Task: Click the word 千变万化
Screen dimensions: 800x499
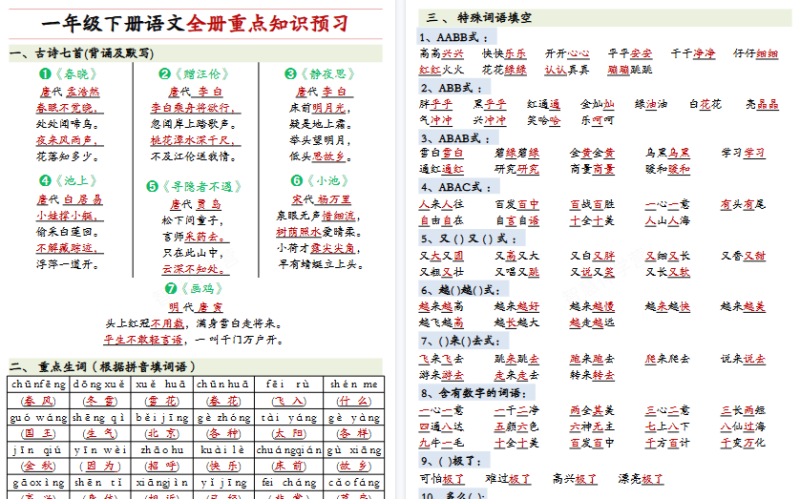Action: click(x=743, y=442)
